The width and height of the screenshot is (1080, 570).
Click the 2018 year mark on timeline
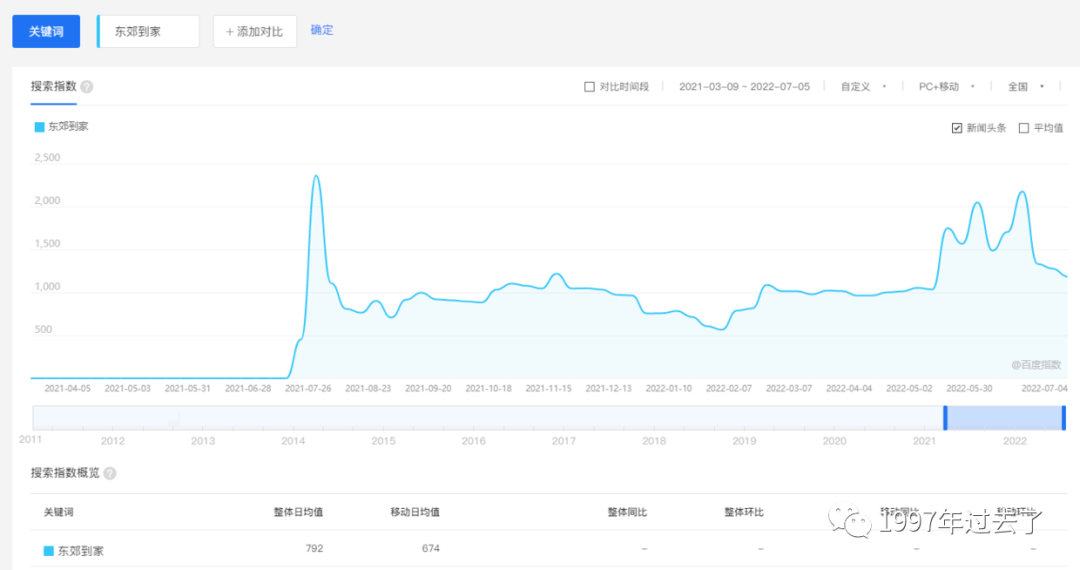[x=654, y=441]
